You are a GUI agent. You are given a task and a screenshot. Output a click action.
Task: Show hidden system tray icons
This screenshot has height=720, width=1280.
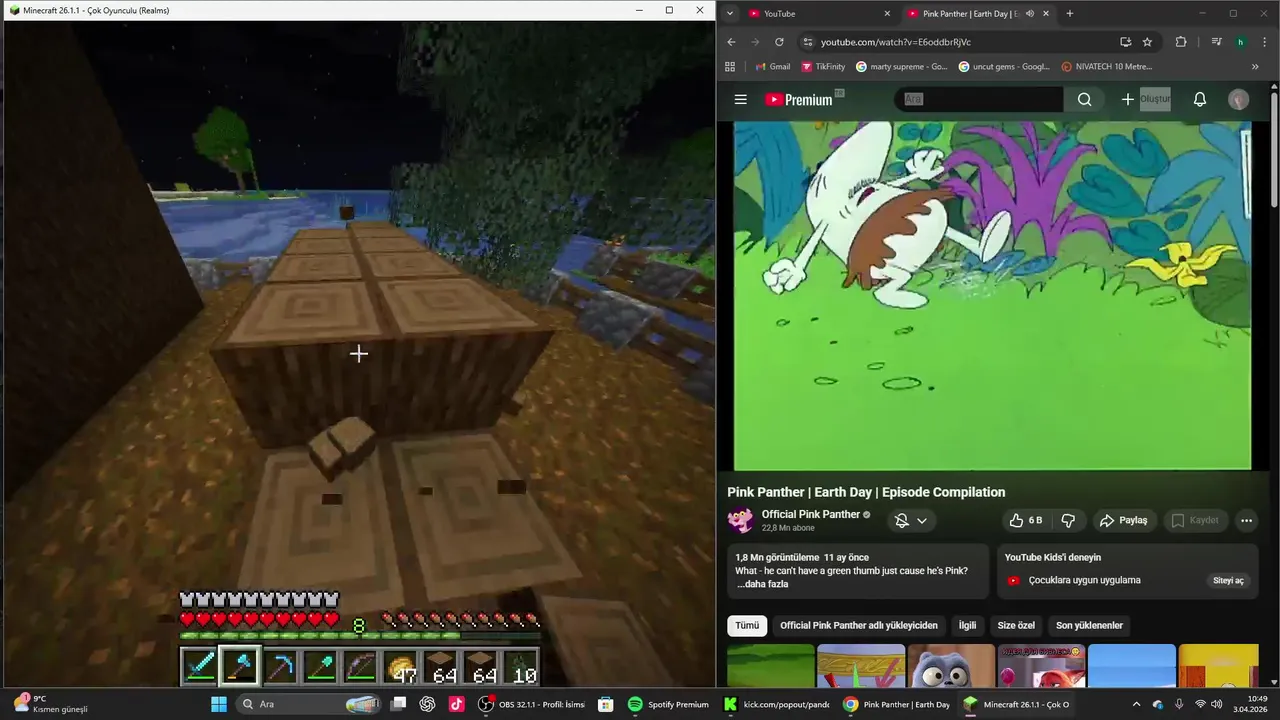click(1136, 704)
